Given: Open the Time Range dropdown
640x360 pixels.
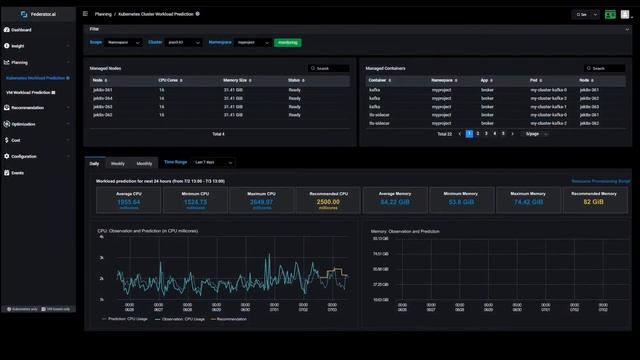Looking at the screenshot, I should pyautogui.click(x=213, y=162).
